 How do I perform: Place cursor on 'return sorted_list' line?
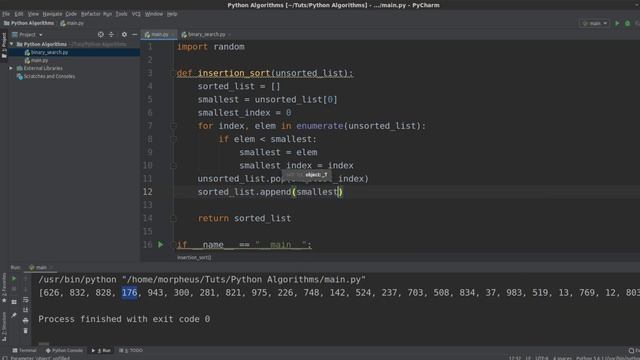(244, 218)
